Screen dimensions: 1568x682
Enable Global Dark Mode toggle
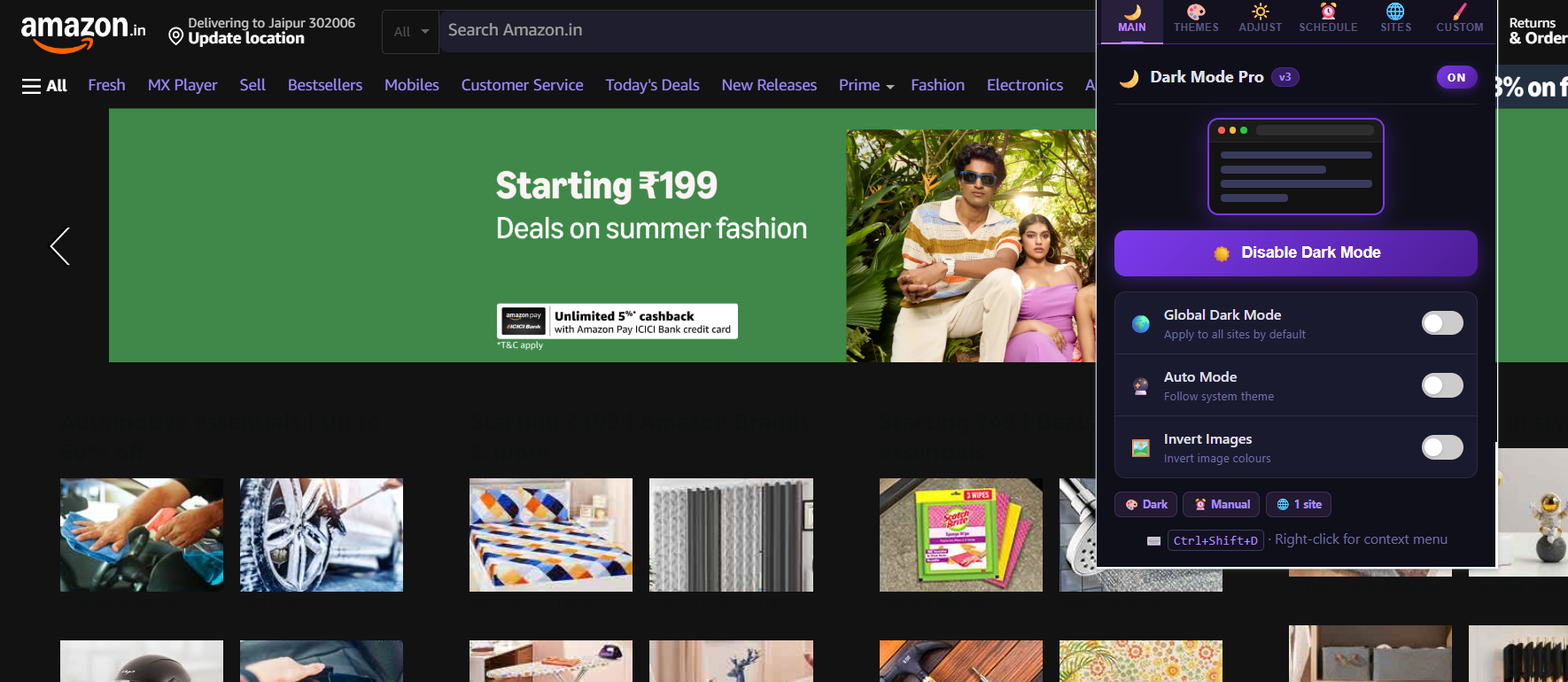coord(1442,323)
